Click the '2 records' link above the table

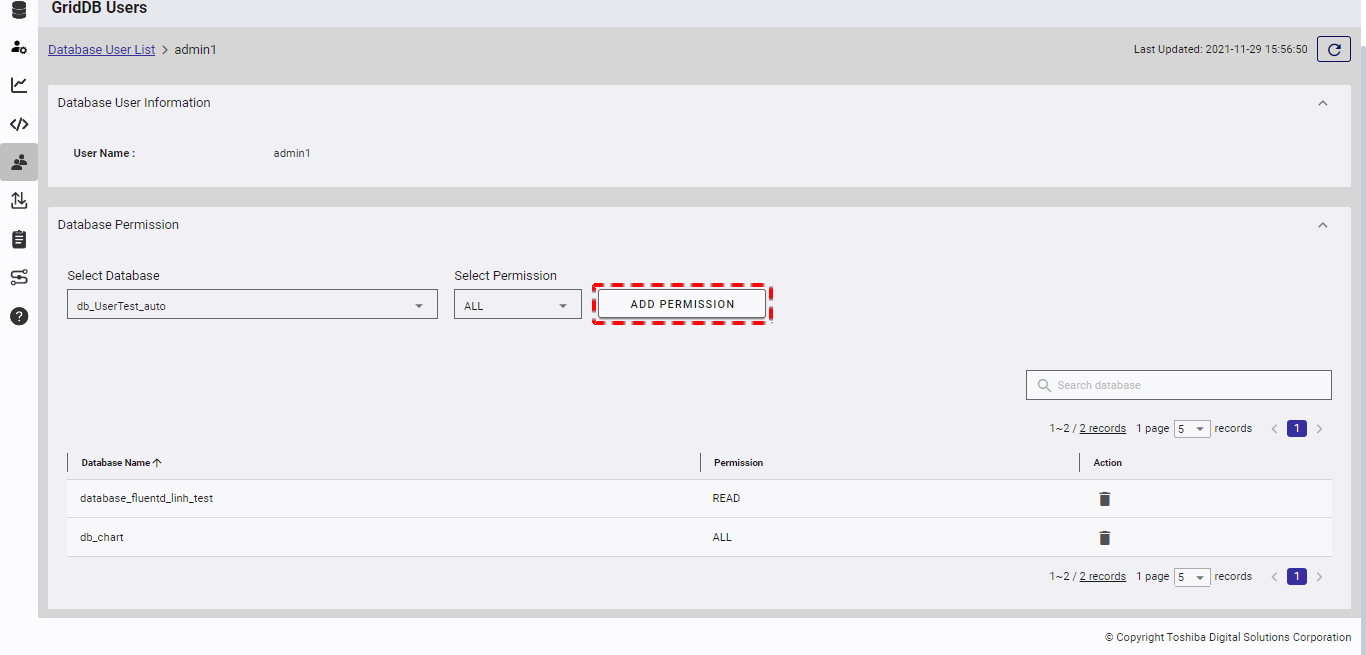[1103, 429]
